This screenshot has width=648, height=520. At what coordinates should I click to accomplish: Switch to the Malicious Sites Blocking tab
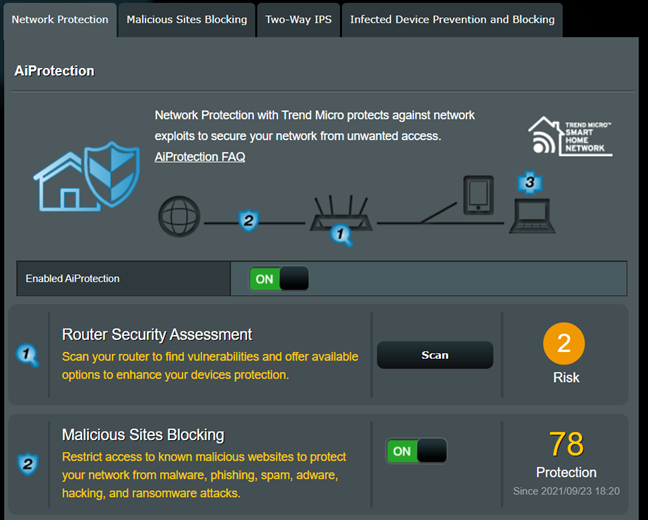187,19
